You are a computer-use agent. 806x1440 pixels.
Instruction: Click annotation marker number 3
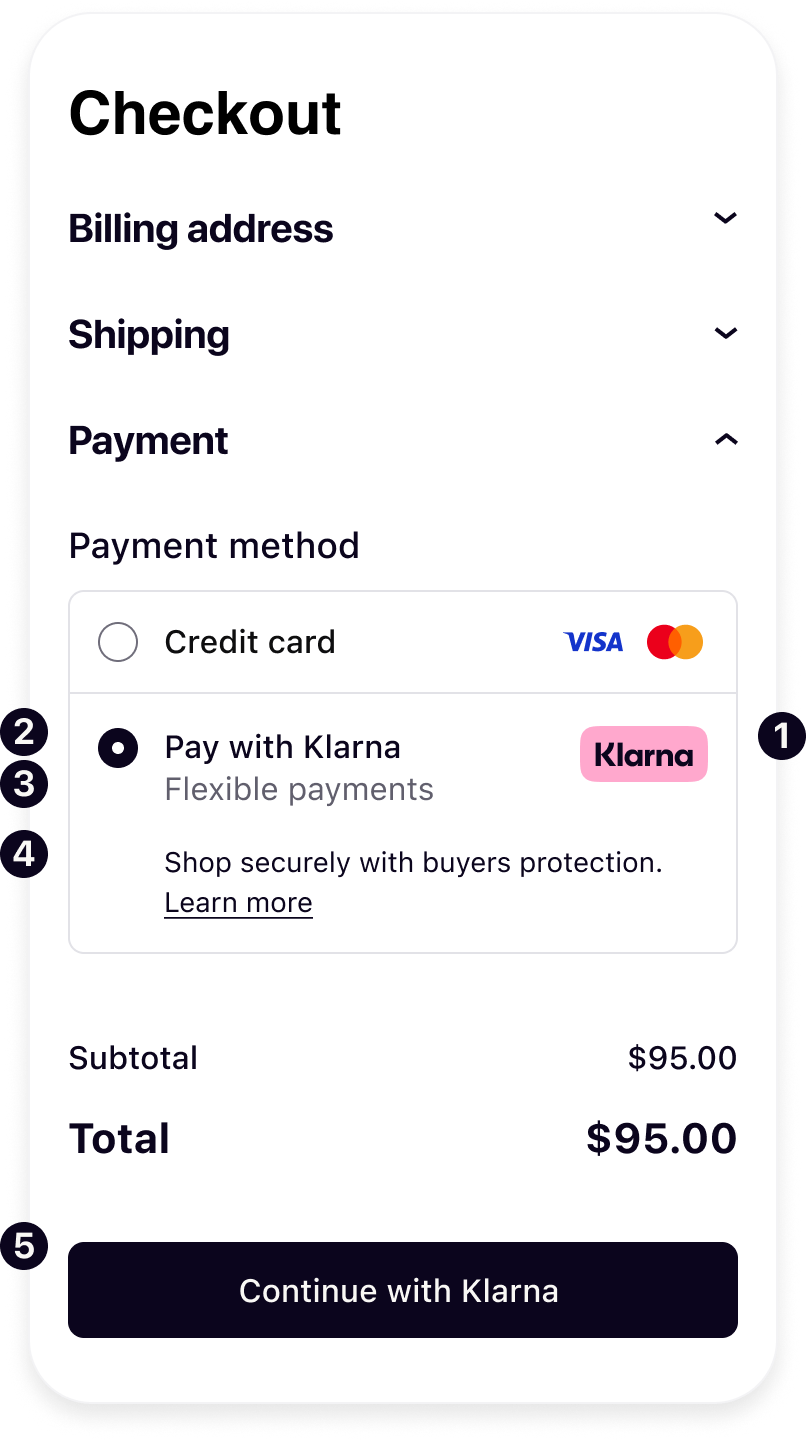(x=24, y=784)
